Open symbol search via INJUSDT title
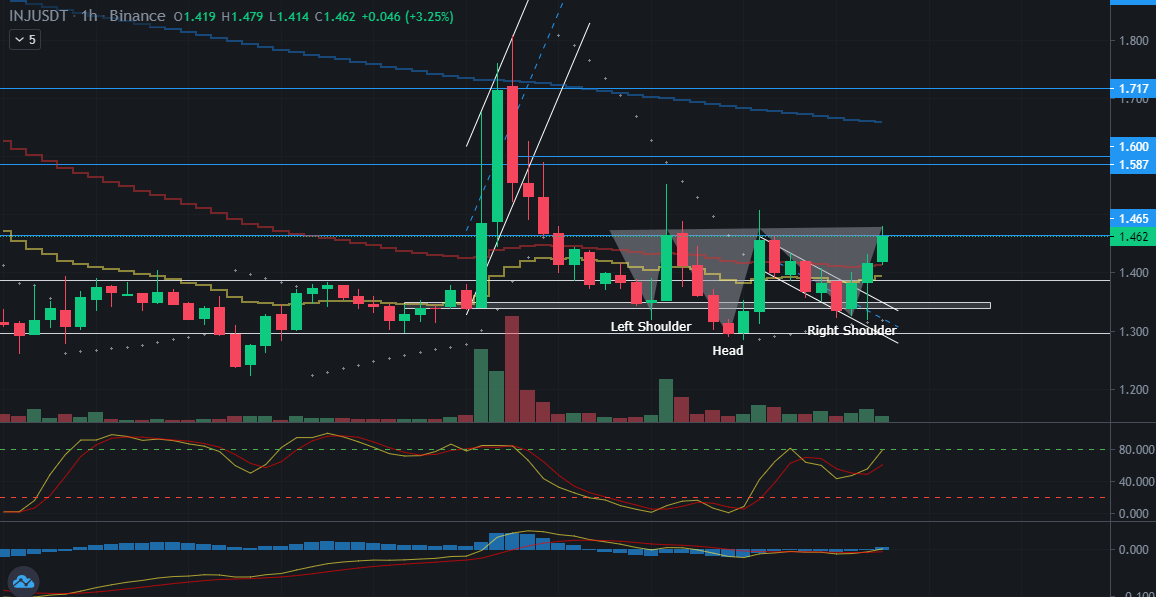Screen dimensions: 1156x597 [x=38, y=15]
